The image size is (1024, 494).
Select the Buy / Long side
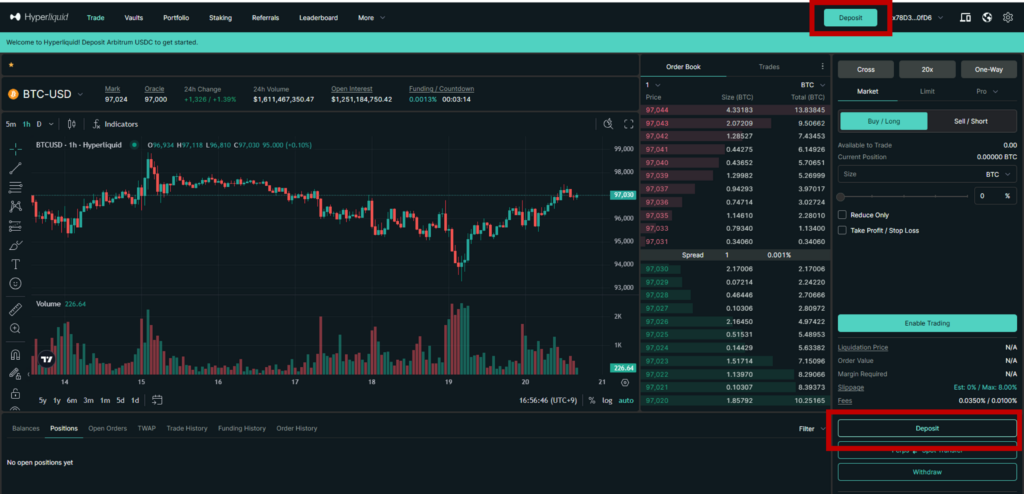coord(883,121)
